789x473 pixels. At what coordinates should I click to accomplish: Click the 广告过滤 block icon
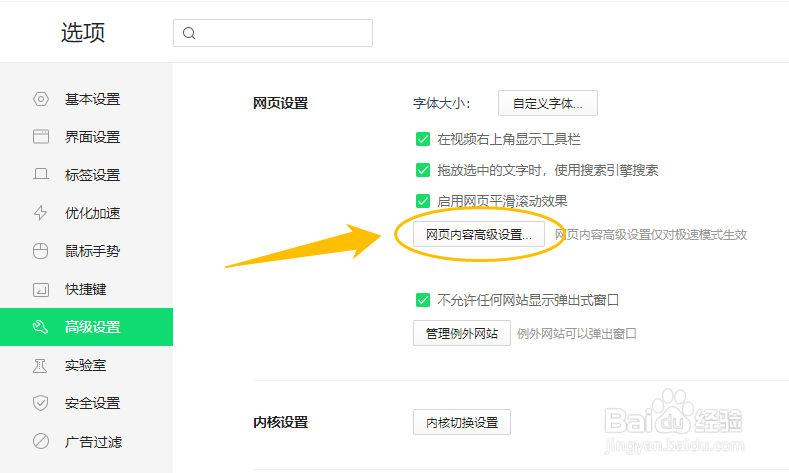click(x=41, y=441)
